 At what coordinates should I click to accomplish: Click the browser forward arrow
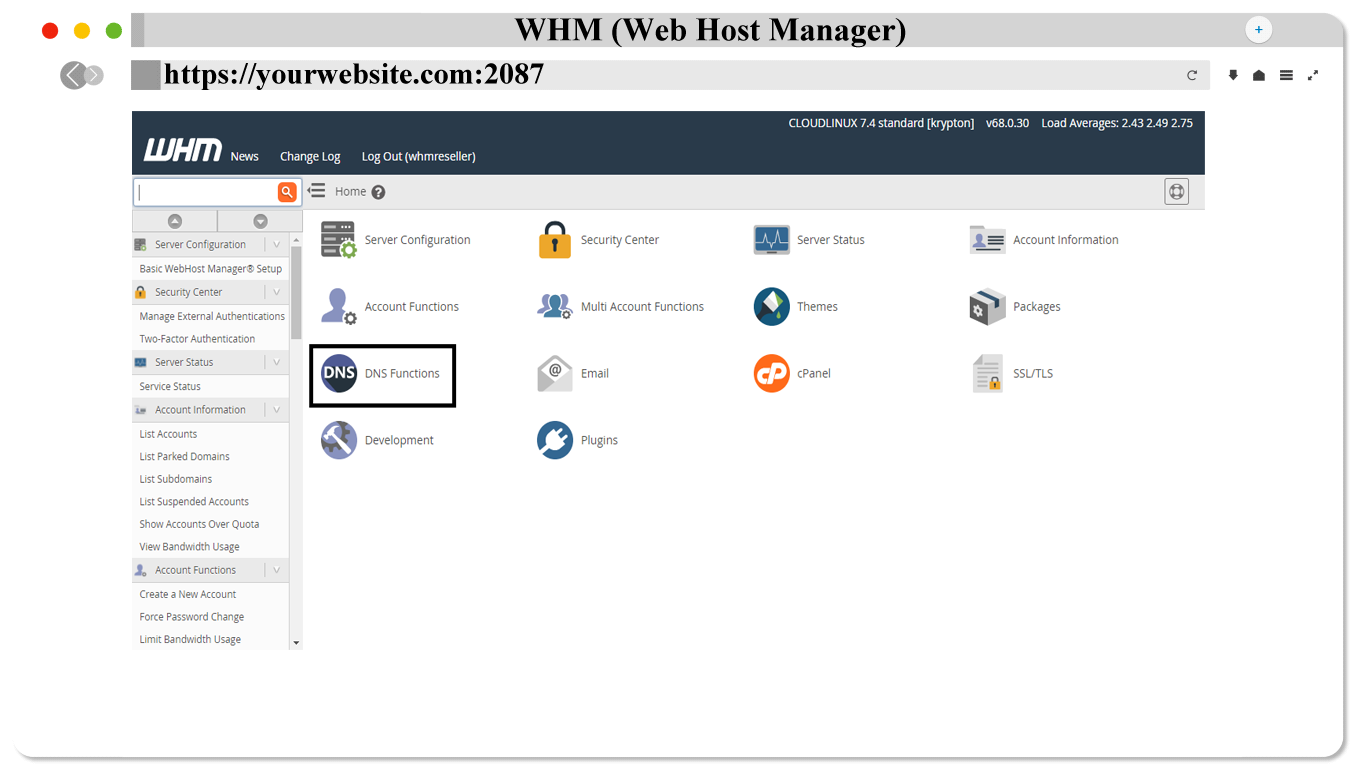coord(94,75)
